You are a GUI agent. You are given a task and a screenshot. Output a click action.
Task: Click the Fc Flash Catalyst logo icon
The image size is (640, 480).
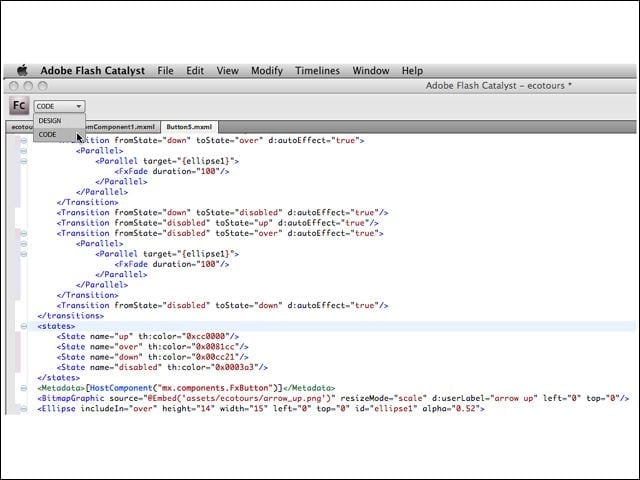click(19, 106)
